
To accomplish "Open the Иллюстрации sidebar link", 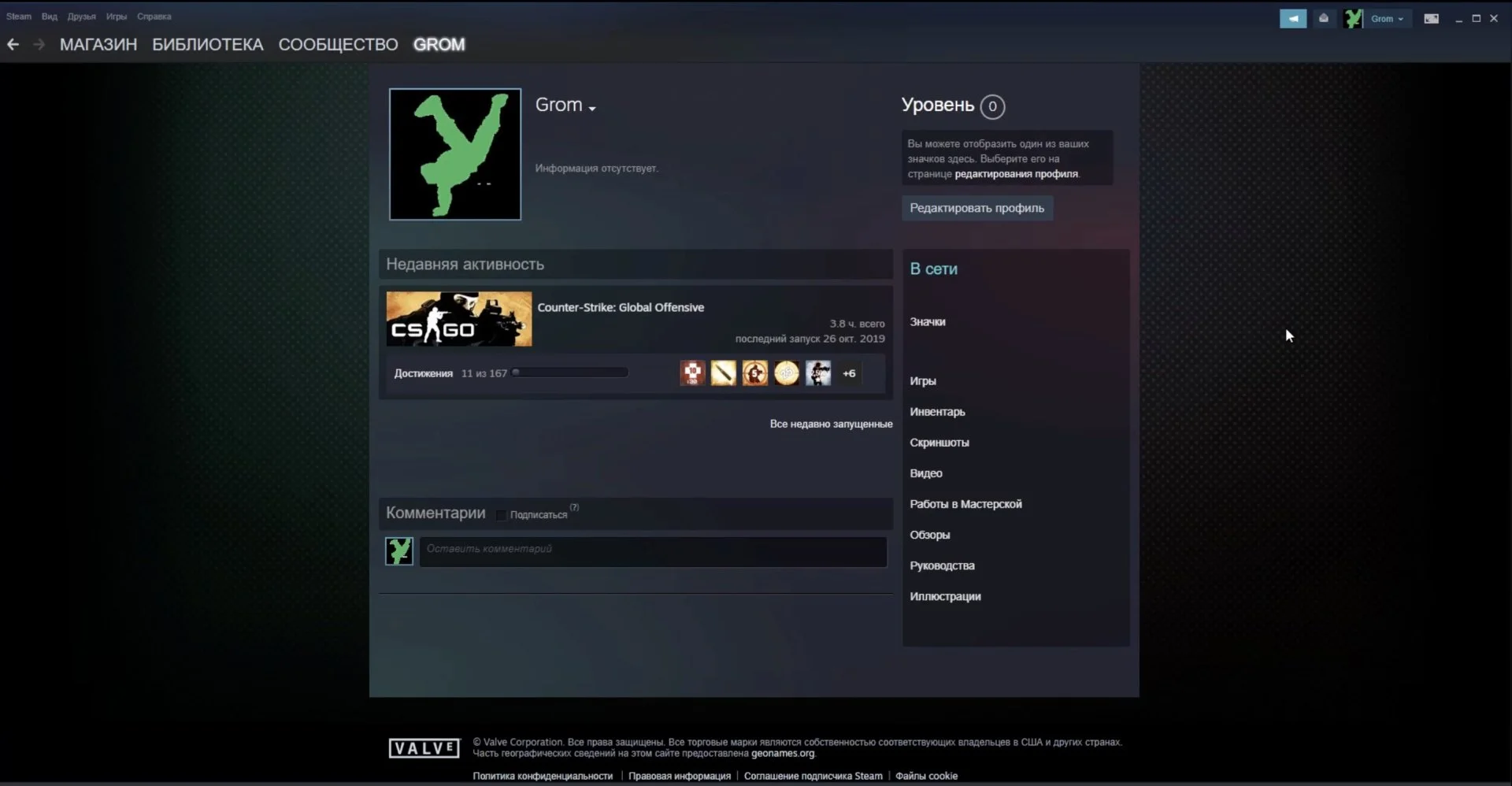I will click(x=945, y=595).
